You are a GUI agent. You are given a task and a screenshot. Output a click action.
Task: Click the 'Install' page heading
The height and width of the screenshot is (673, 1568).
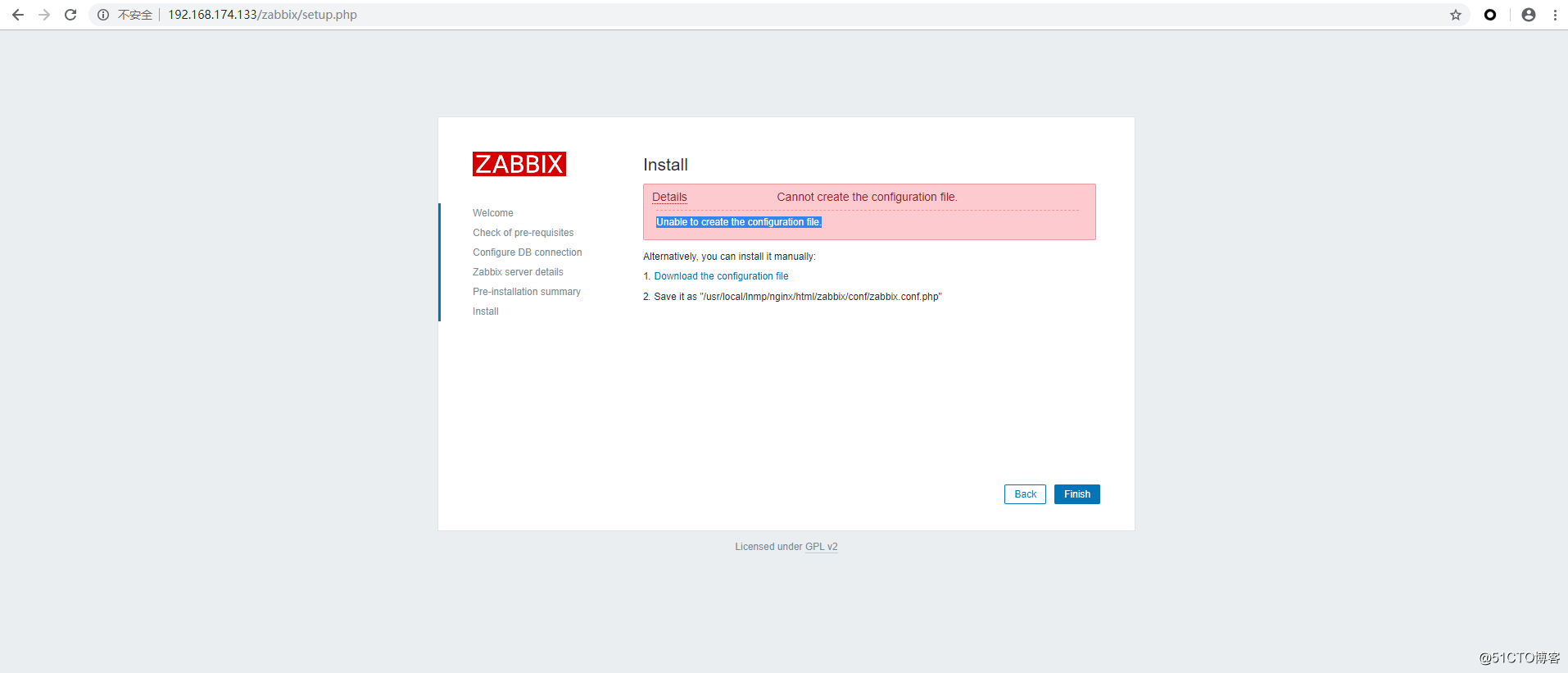click(665, 165)
